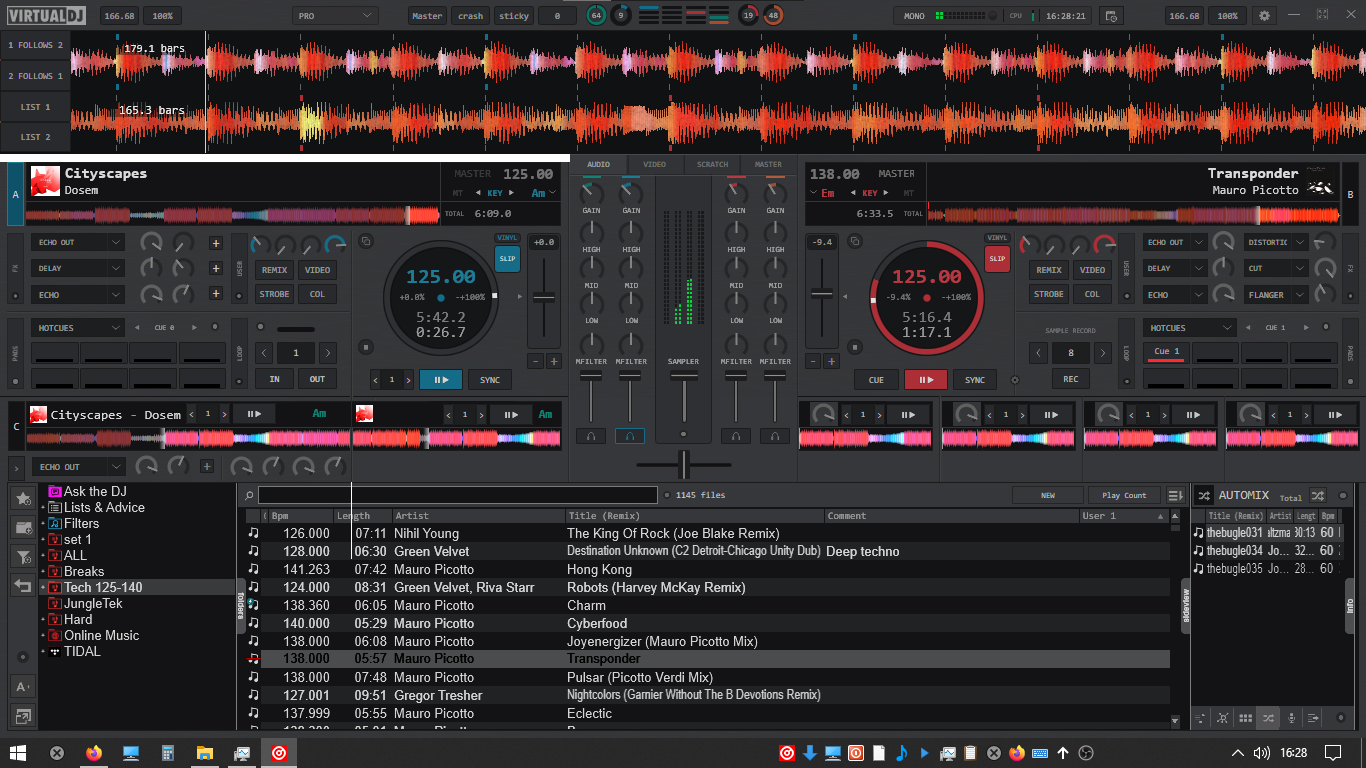Select the karaoke microphone icon in sideview bar

[x=1291, y=718]
